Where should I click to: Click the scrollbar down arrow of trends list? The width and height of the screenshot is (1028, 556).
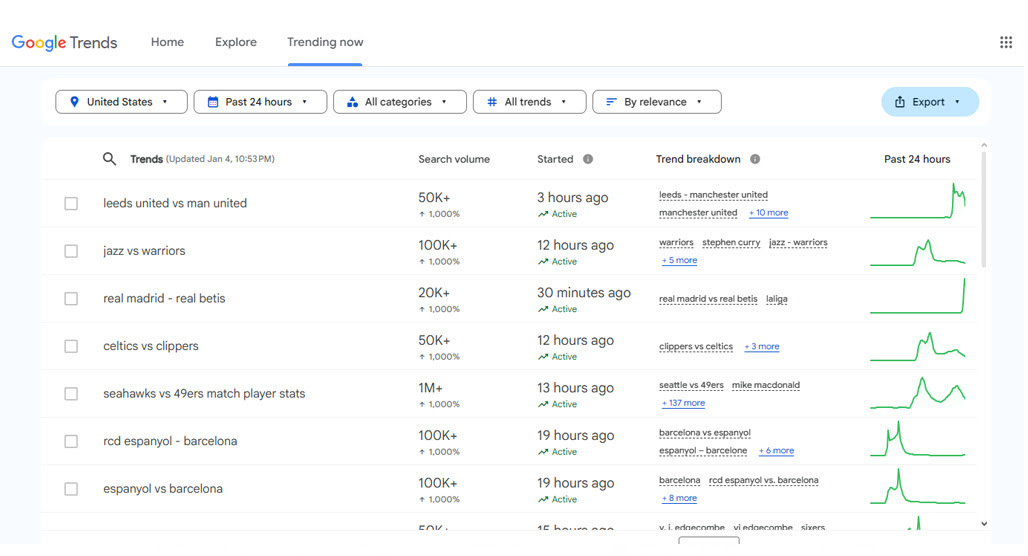[984, 524]
